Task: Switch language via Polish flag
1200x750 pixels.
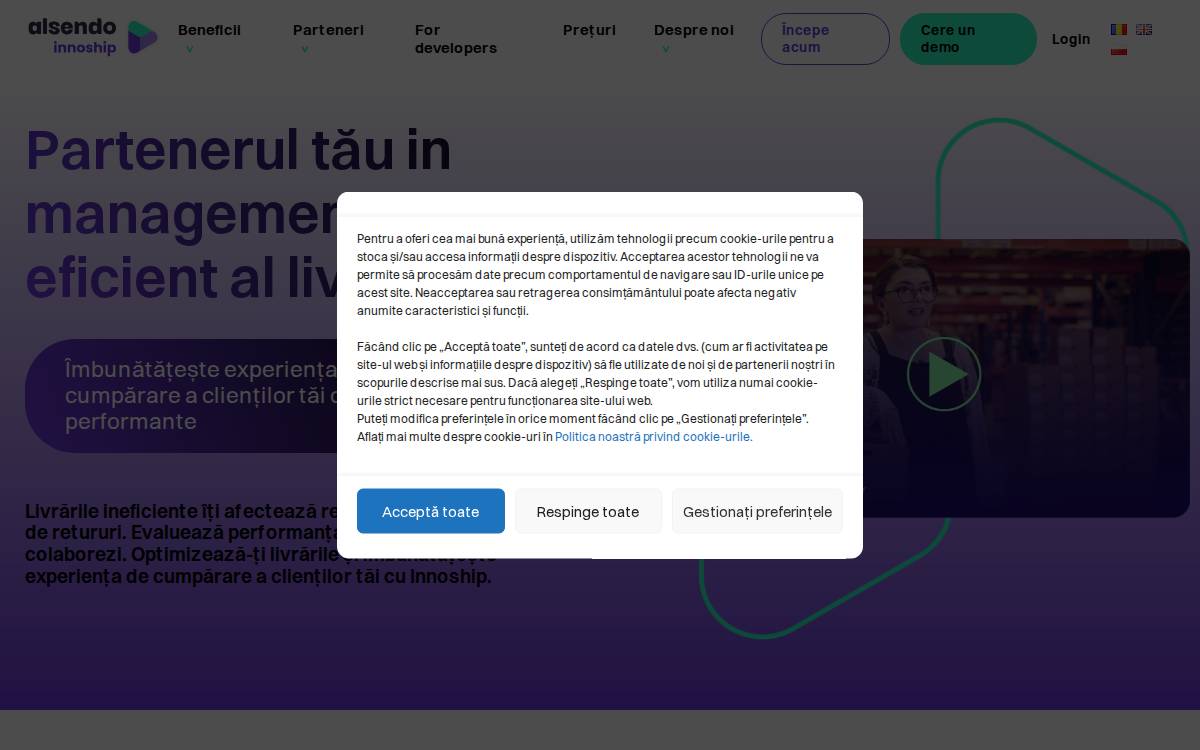Action: click(x=1119, y=50)
